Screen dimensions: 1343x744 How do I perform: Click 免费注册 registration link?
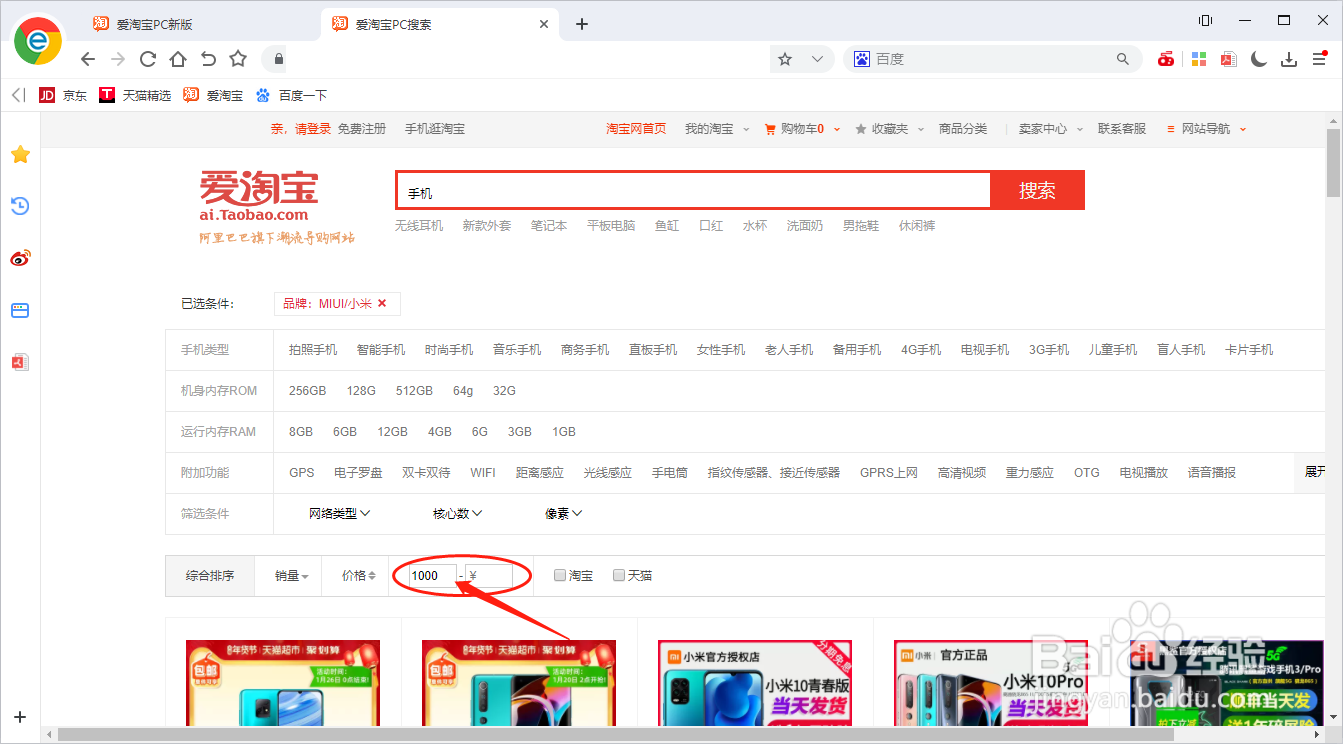[x=361, y=129]
